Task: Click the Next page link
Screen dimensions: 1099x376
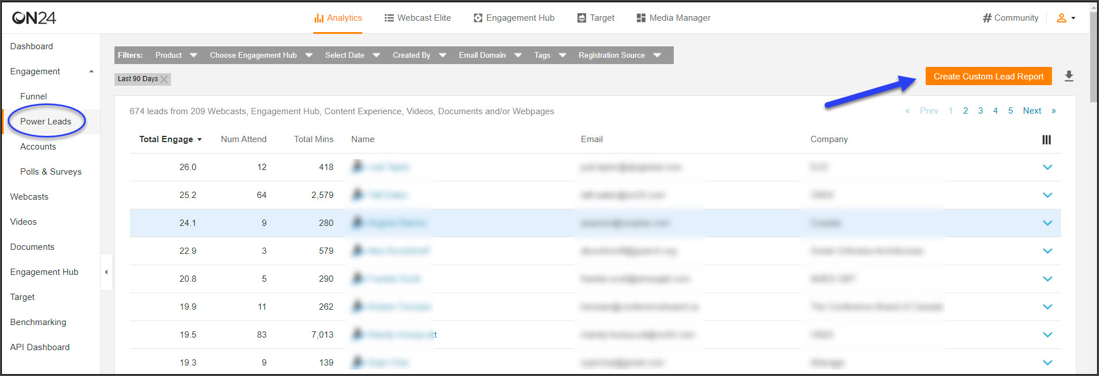Action: click(1032, 111)
